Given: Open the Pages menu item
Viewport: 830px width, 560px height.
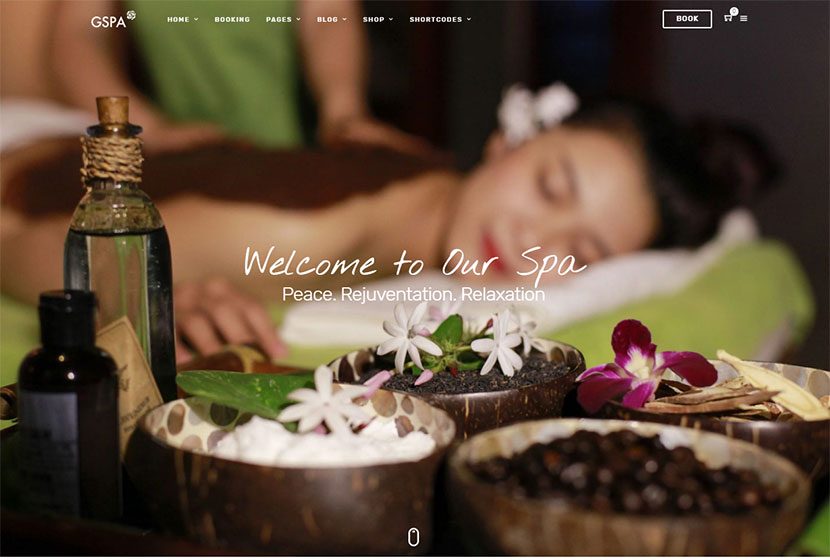Looking at the screenshot, I should coord(278,19).
